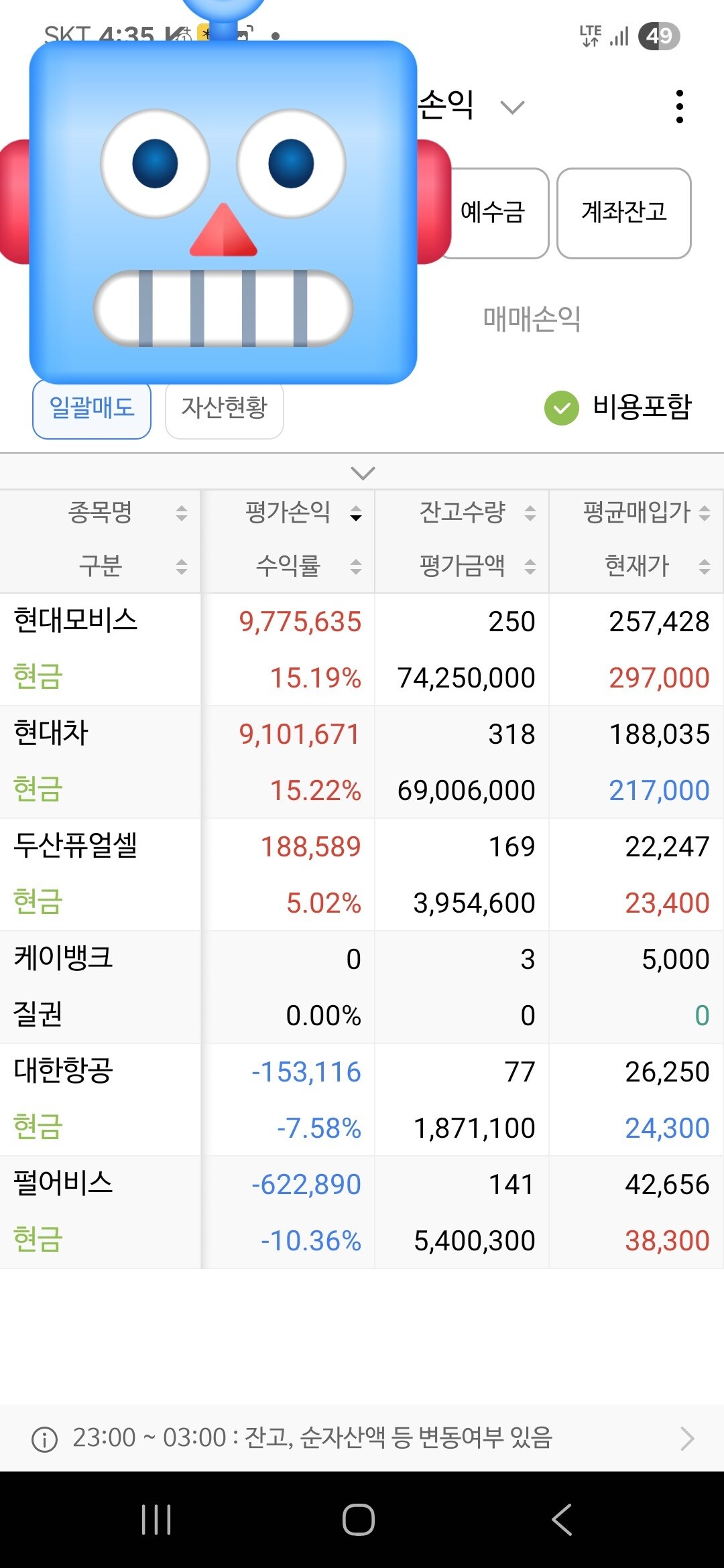Switch to the 계좌잔고 tab
This screenshot has width=724, height=1568.
pos(623,213)
